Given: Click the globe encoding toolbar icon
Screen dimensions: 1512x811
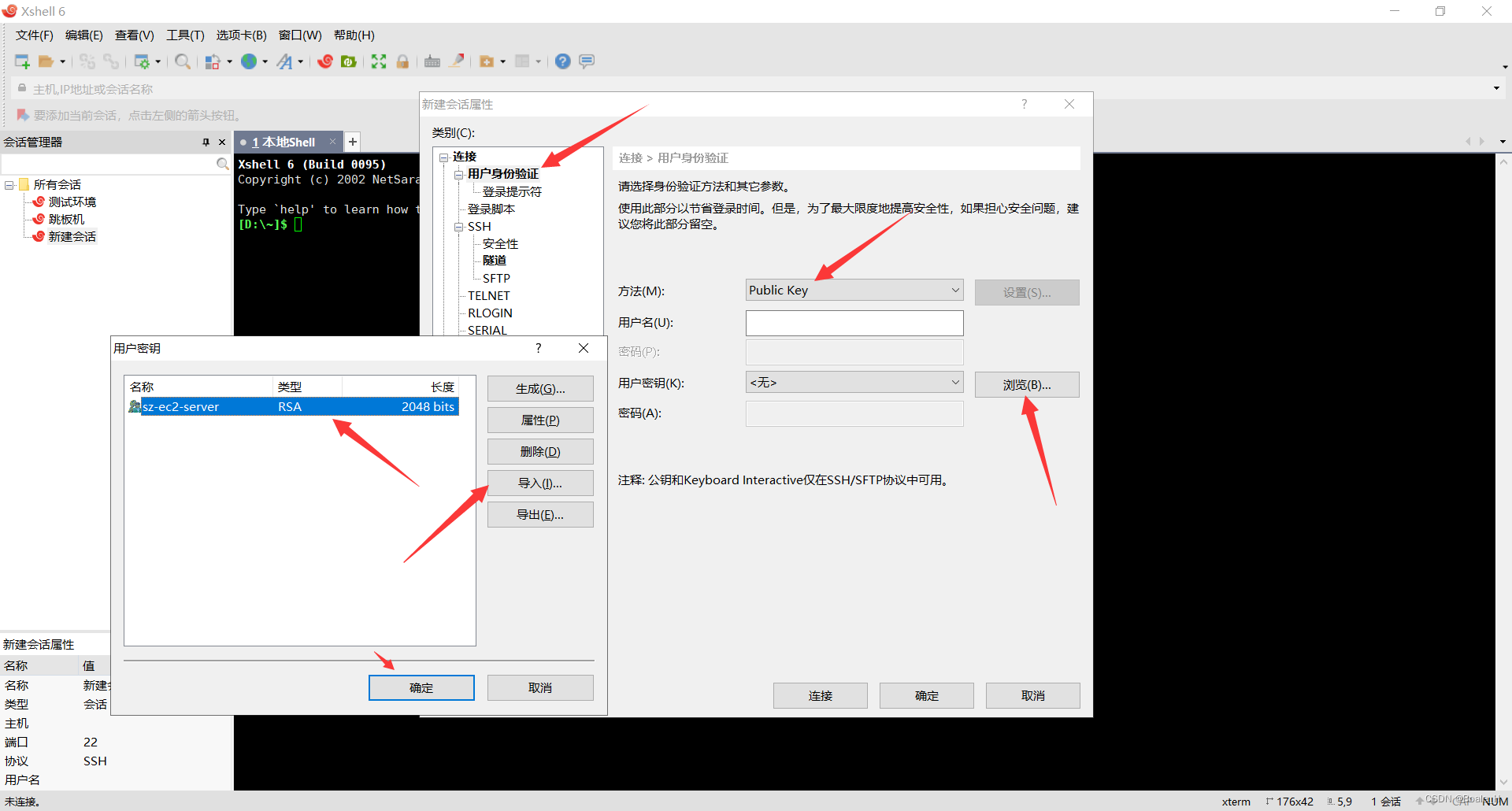Looking at the screenshot, I should [x=249, y=61].
